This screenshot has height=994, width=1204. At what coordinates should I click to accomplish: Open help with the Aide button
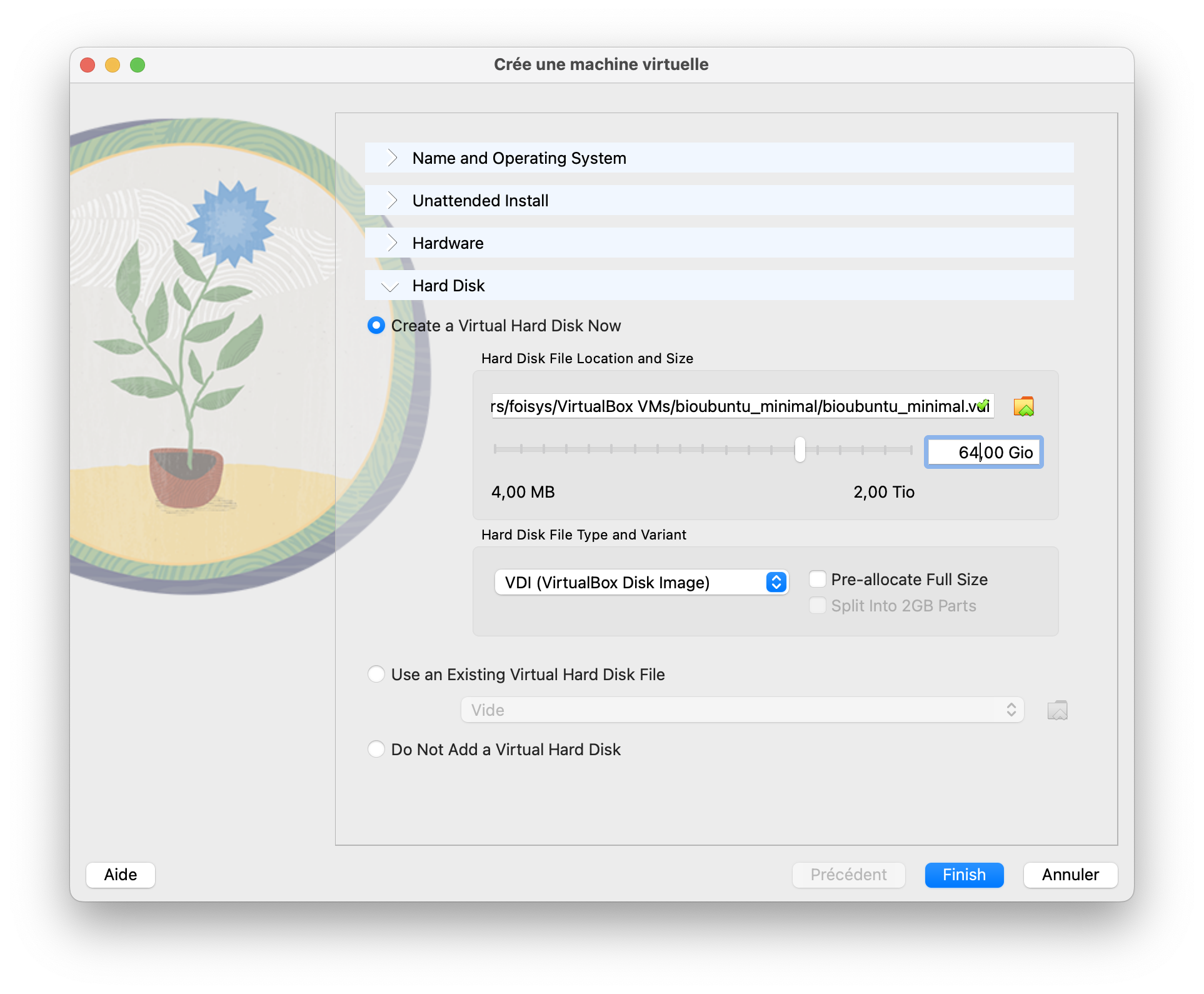coord(121,875)
